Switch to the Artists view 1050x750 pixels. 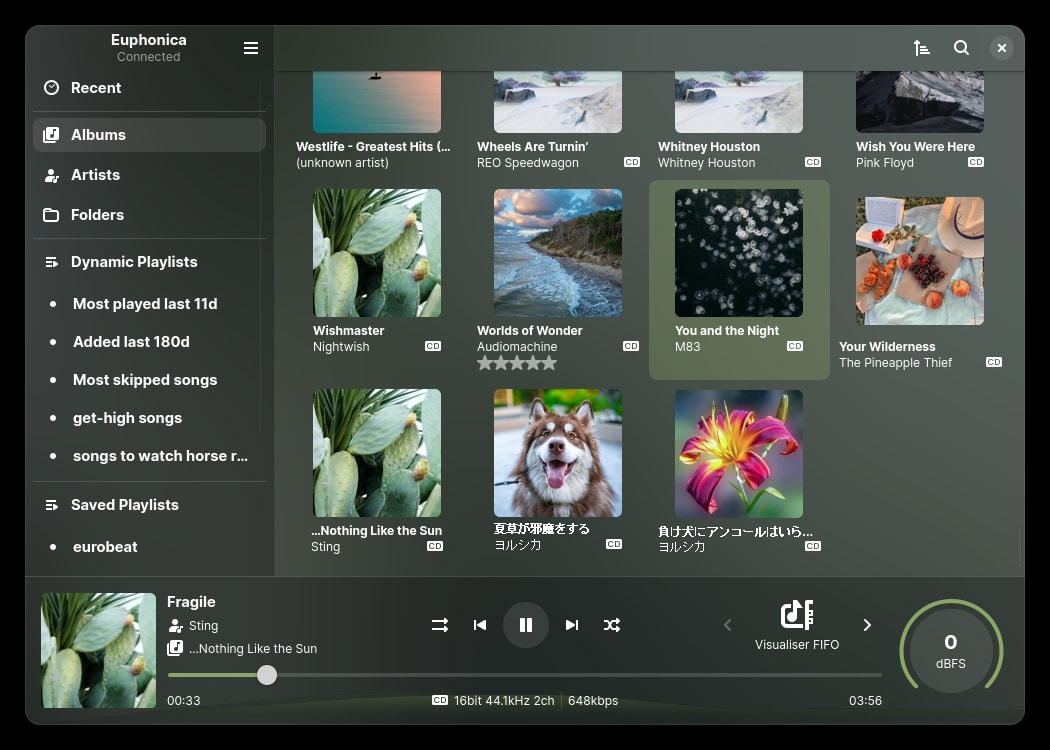tap(95, 175)
